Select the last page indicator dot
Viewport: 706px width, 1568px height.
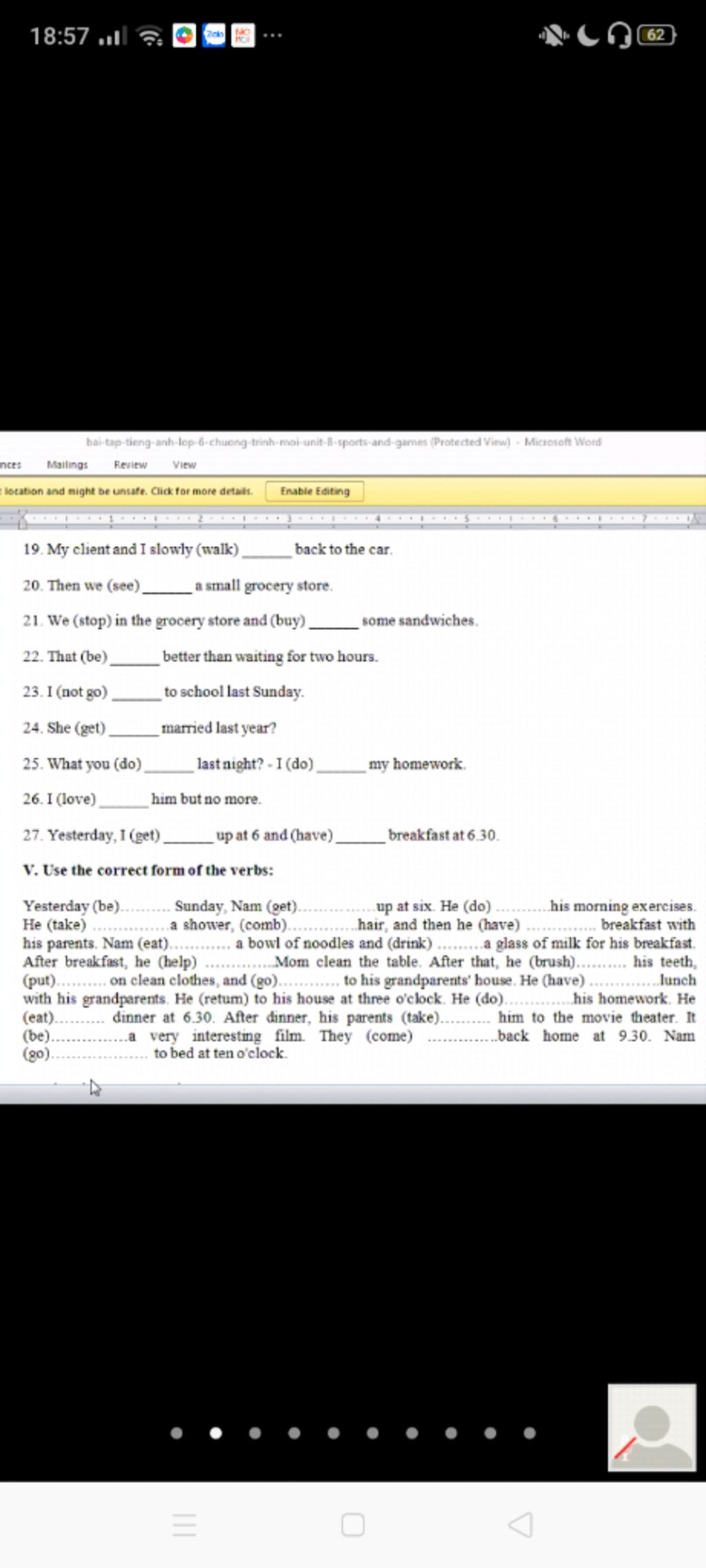(529, 1433)
